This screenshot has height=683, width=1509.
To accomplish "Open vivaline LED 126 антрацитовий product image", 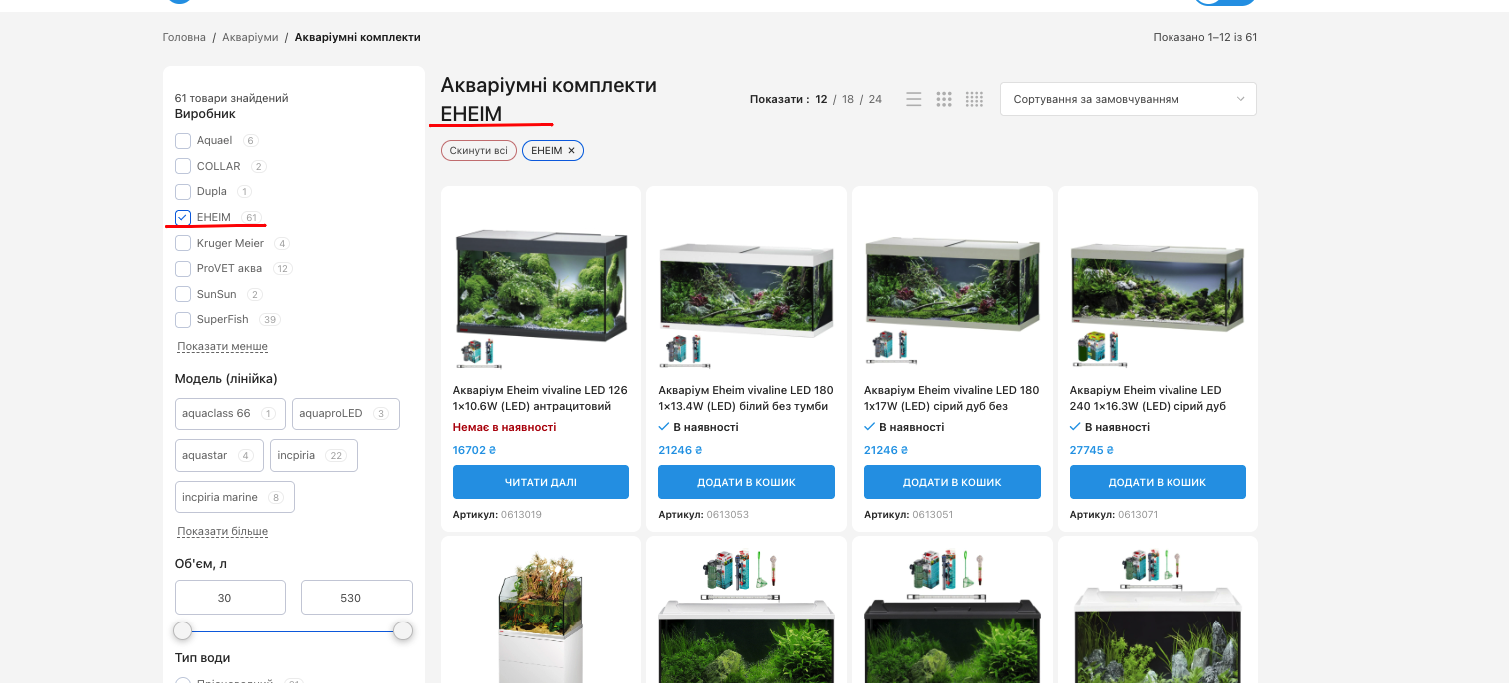I will pyautogui.click(x=541, y=285).
